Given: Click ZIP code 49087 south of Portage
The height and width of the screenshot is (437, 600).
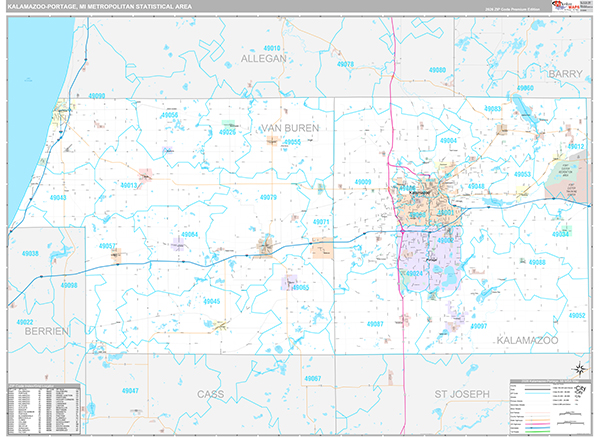Looking at the screenshot, I should tap(375, 325).
